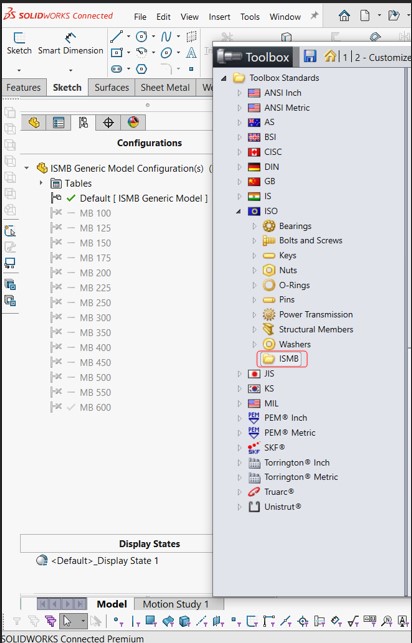The image size is (412, 643).
Task: Open the FeatureManager design tree tab
Action: (34, 122)
